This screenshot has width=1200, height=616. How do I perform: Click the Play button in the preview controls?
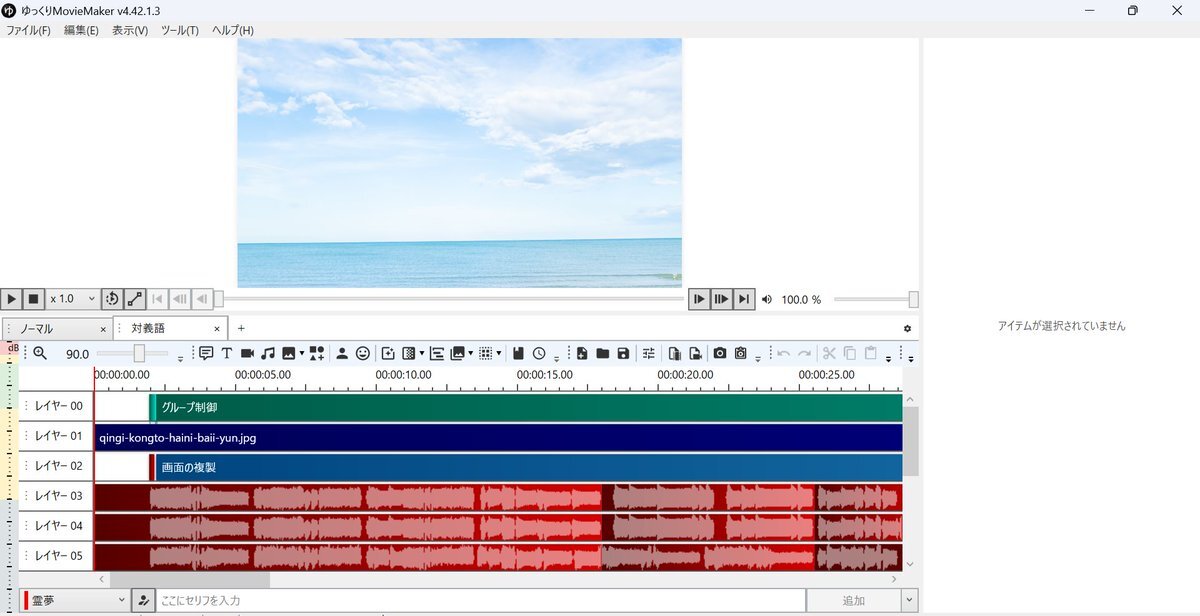pyautogui.click(x=12, y=299)
